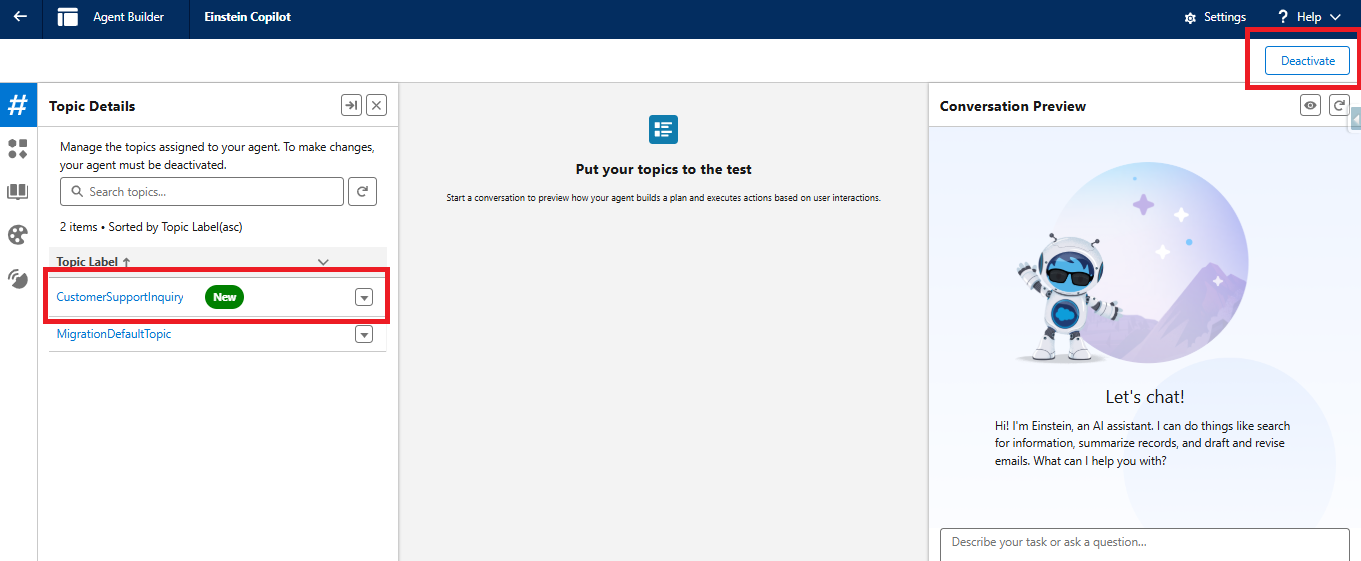Open the Help menu

point(1309,17)
